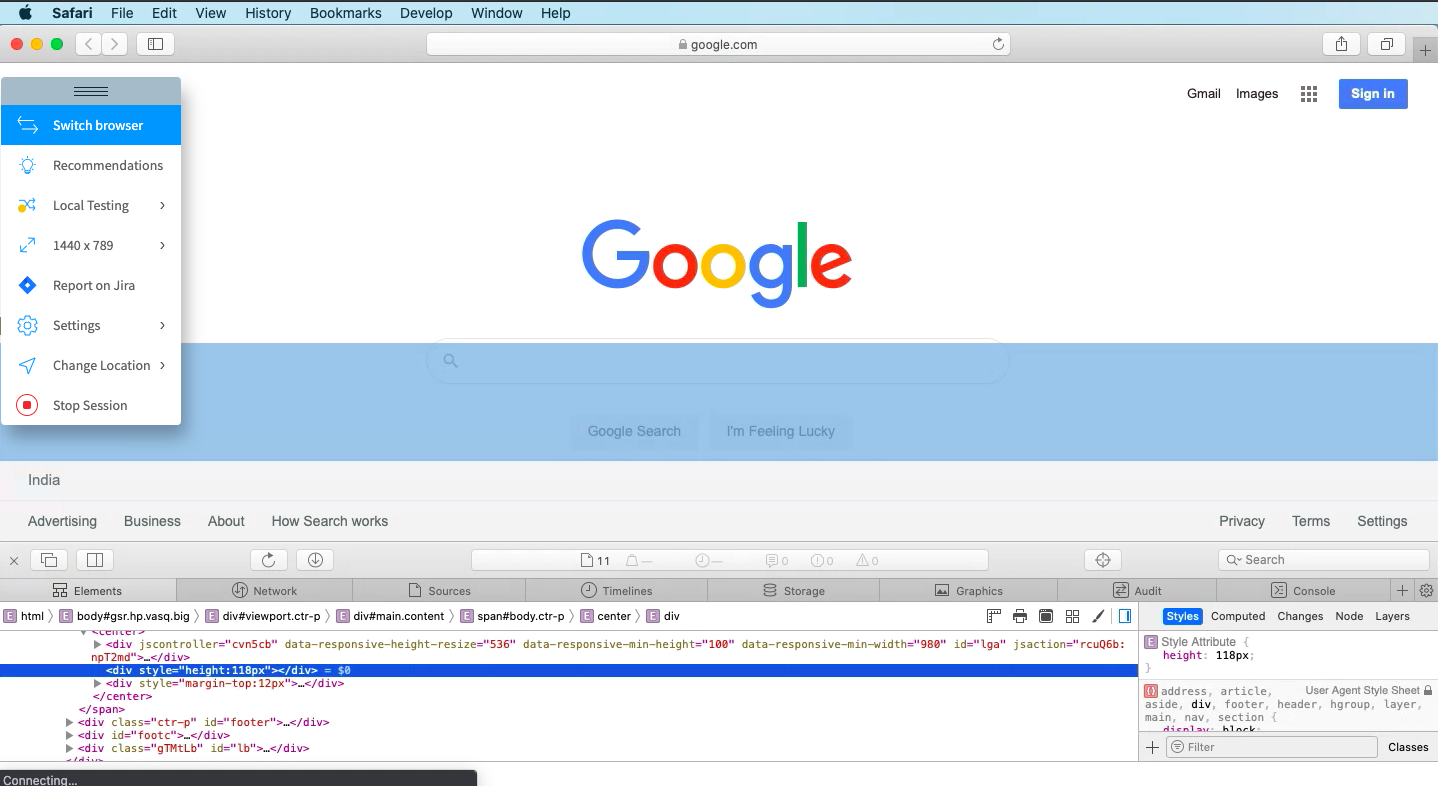Click the download web archive icon
The width and height of the screenshot is (1438, 786).
pyautogui.click(x=315, y=560)
